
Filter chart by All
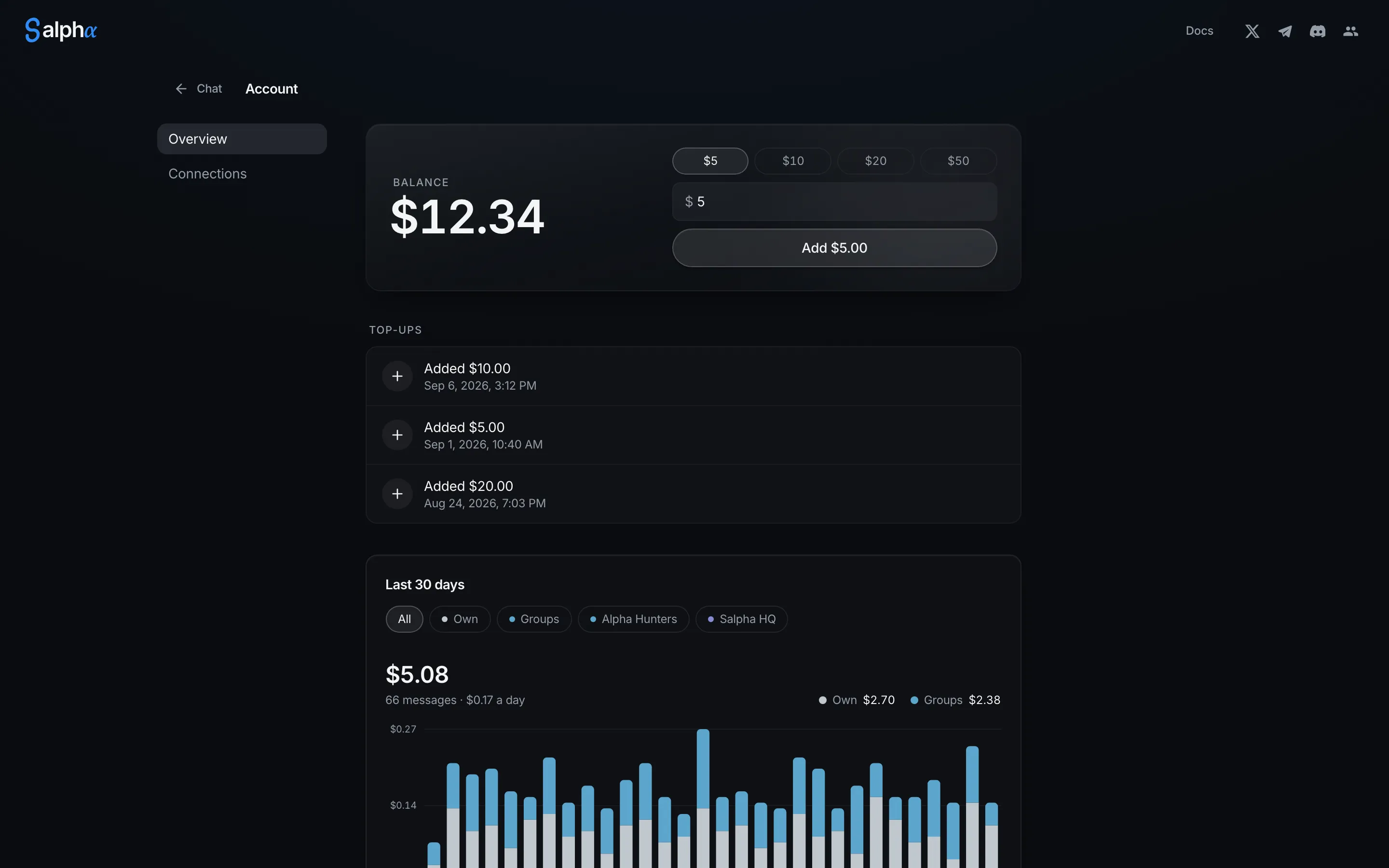[404, 619]
